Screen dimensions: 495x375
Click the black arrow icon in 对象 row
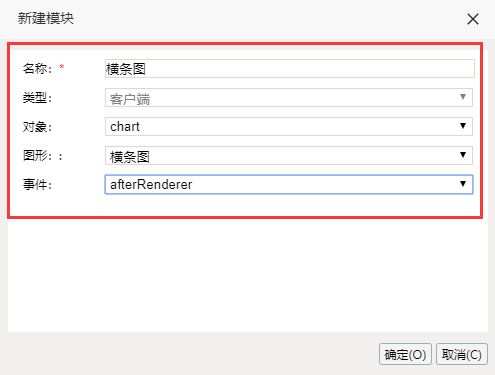(x=463, y=126)
